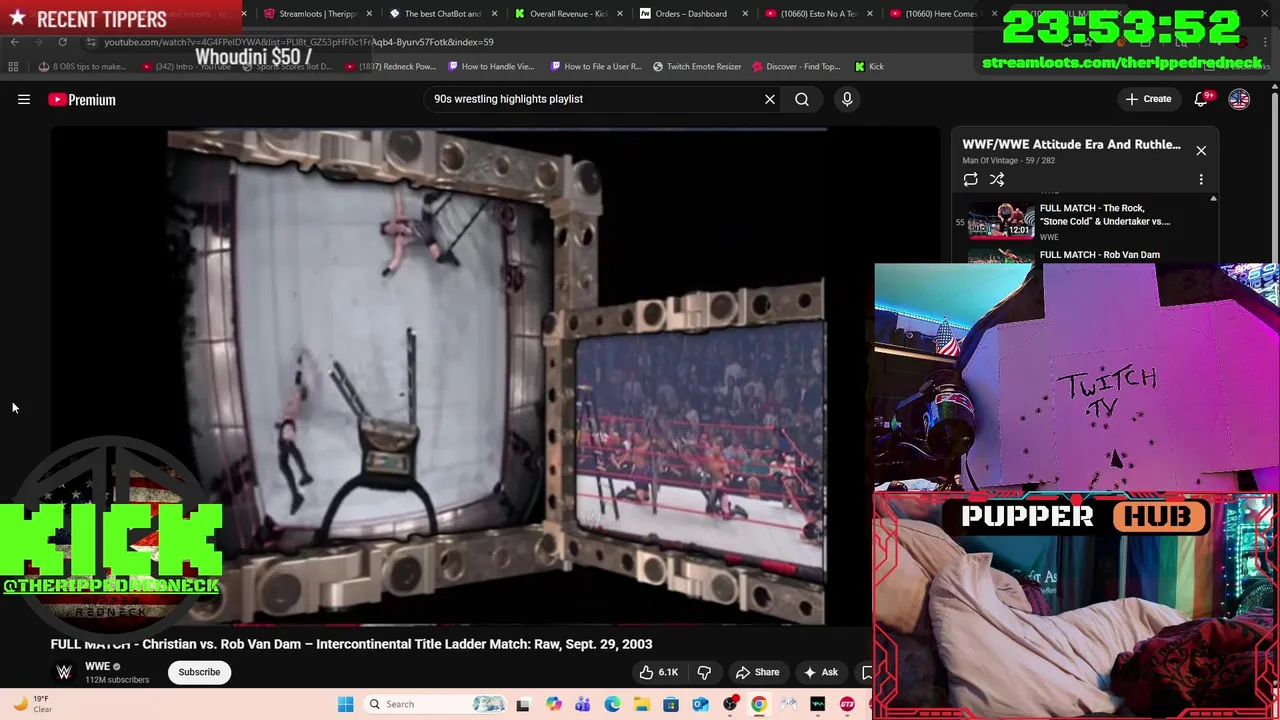Open Microsoft Teams from taskbar

click(582, 704)
